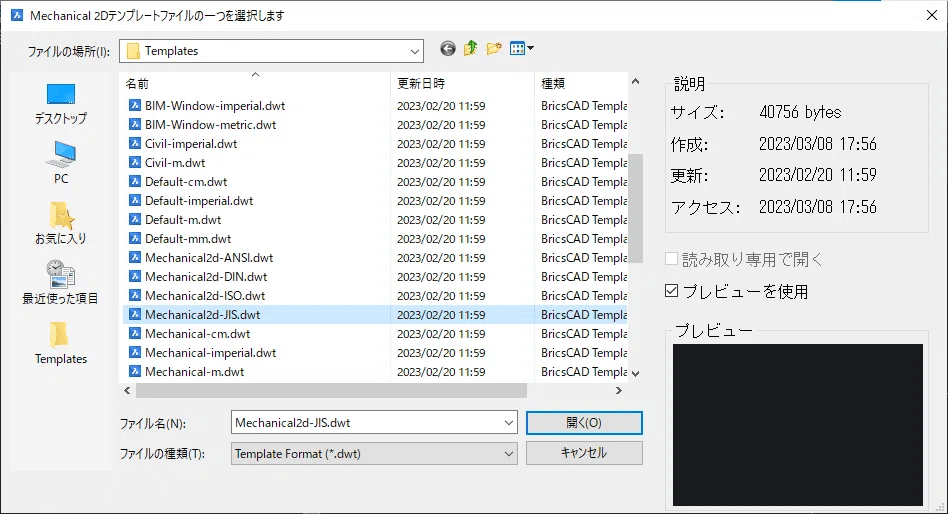Image resolution: width=948 pixels, height=514 pixels.
Task: Open the ファイル名 dropdown arrow
Action: click(x=508, y=423)
